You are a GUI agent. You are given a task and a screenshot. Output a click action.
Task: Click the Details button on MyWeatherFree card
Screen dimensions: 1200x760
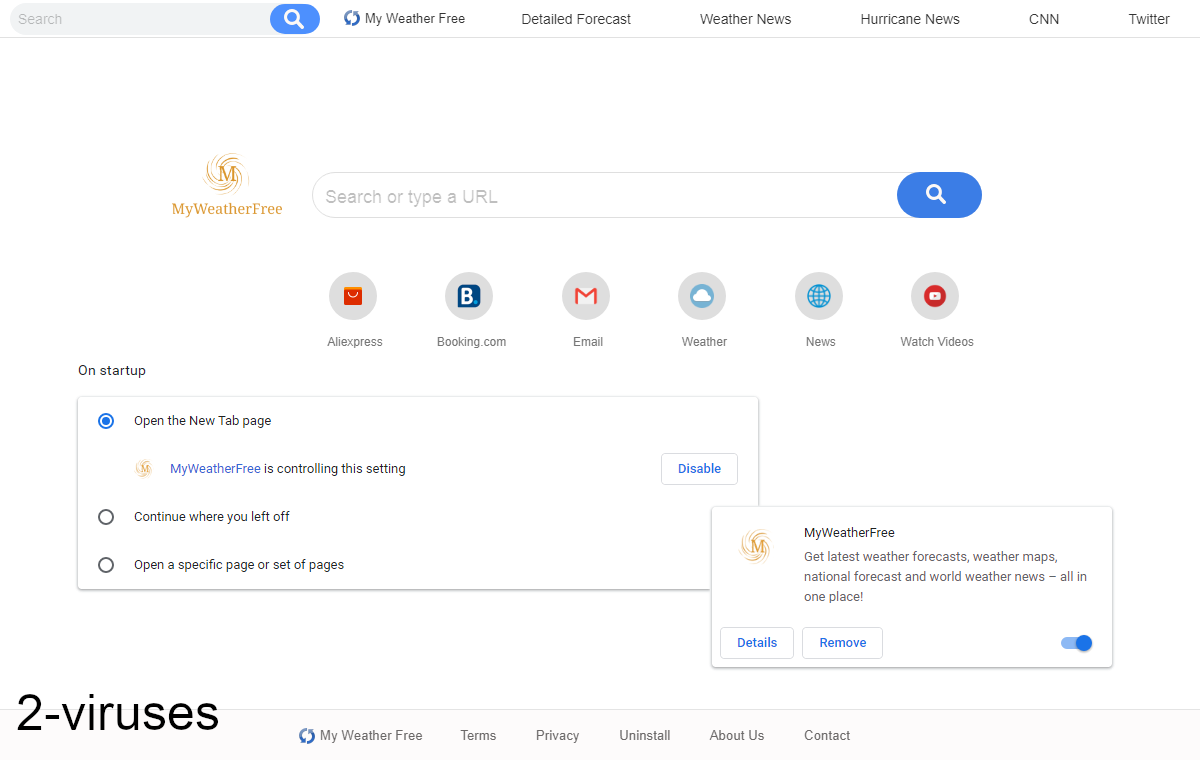pos(757,643)
